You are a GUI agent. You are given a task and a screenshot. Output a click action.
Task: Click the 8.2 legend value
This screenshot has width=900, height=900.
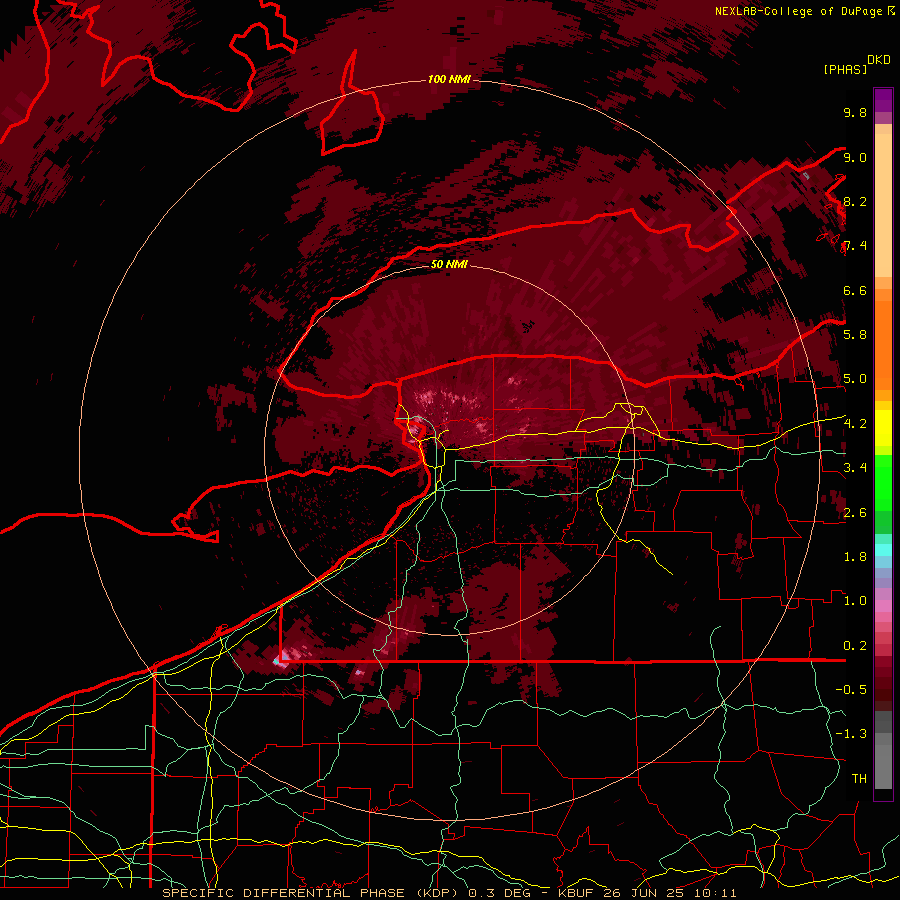point(855,201)
